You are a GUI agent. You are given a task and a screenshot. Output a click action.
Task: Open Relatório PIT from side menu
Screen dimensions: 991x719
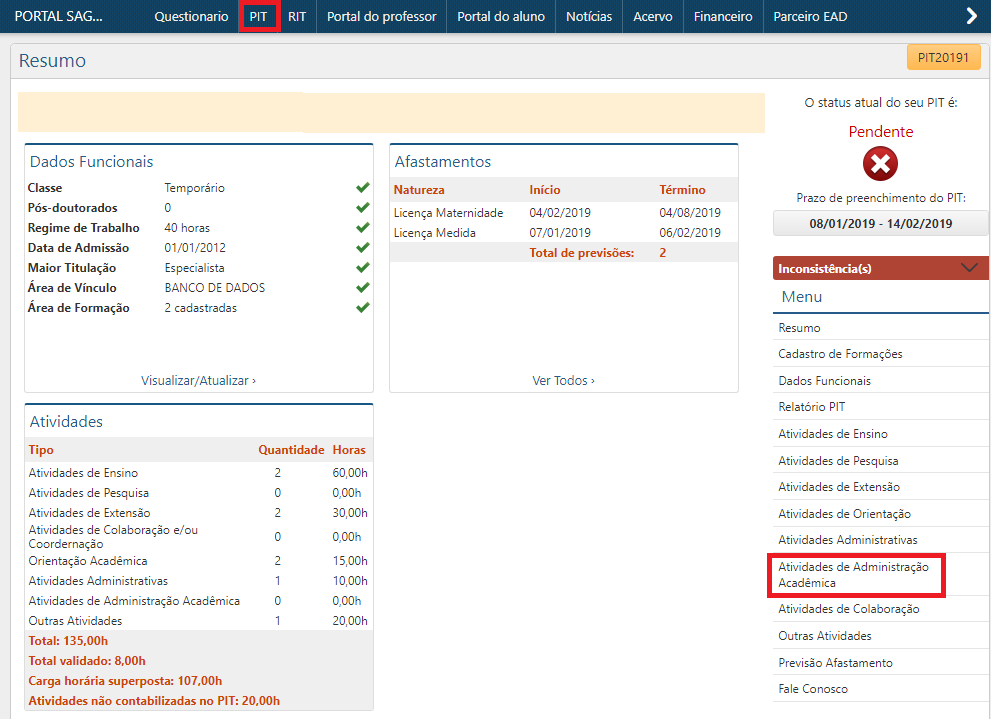[x=811, y=407]
